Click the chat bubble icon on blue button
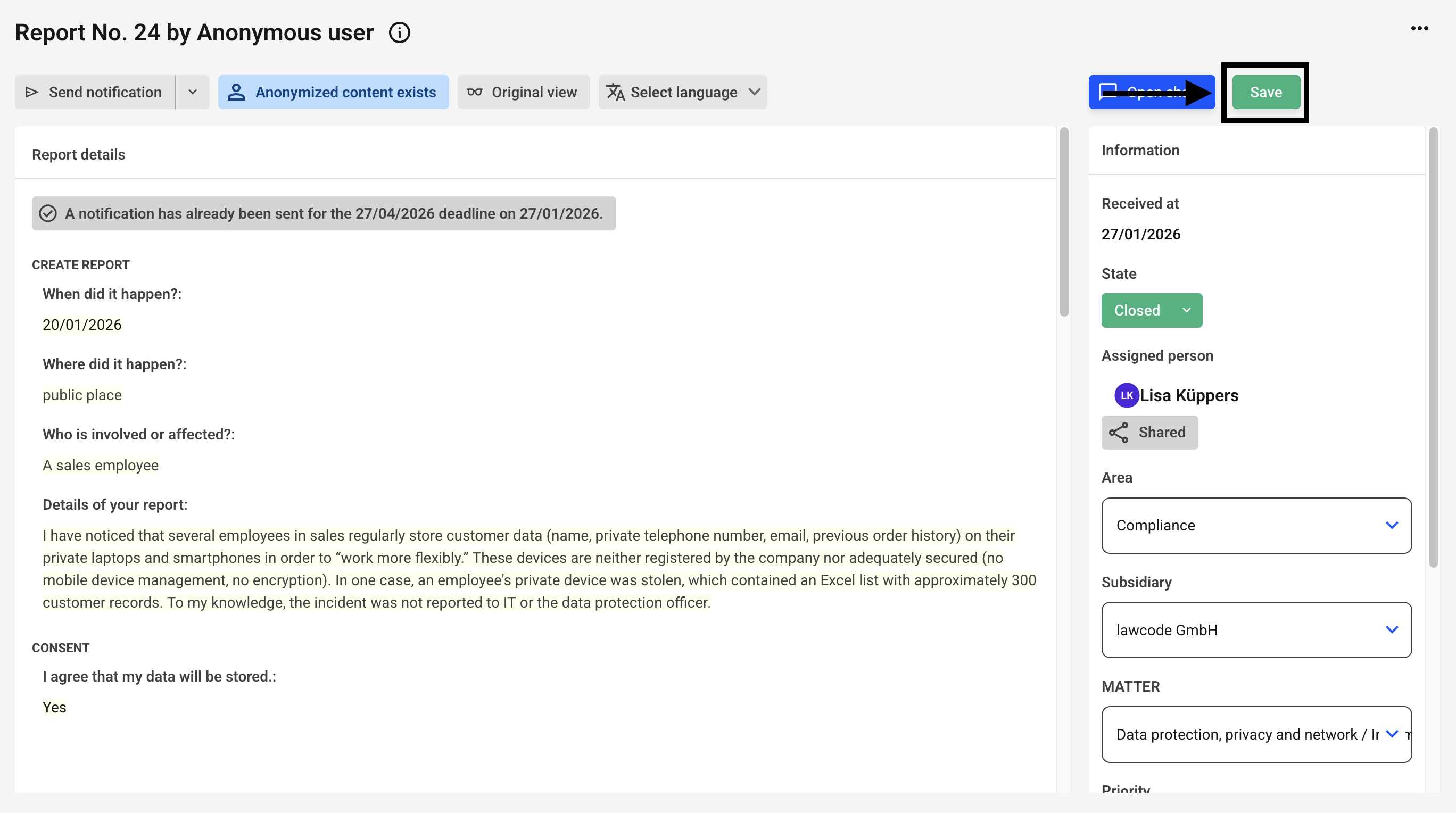 click(x=1107, y=92)
